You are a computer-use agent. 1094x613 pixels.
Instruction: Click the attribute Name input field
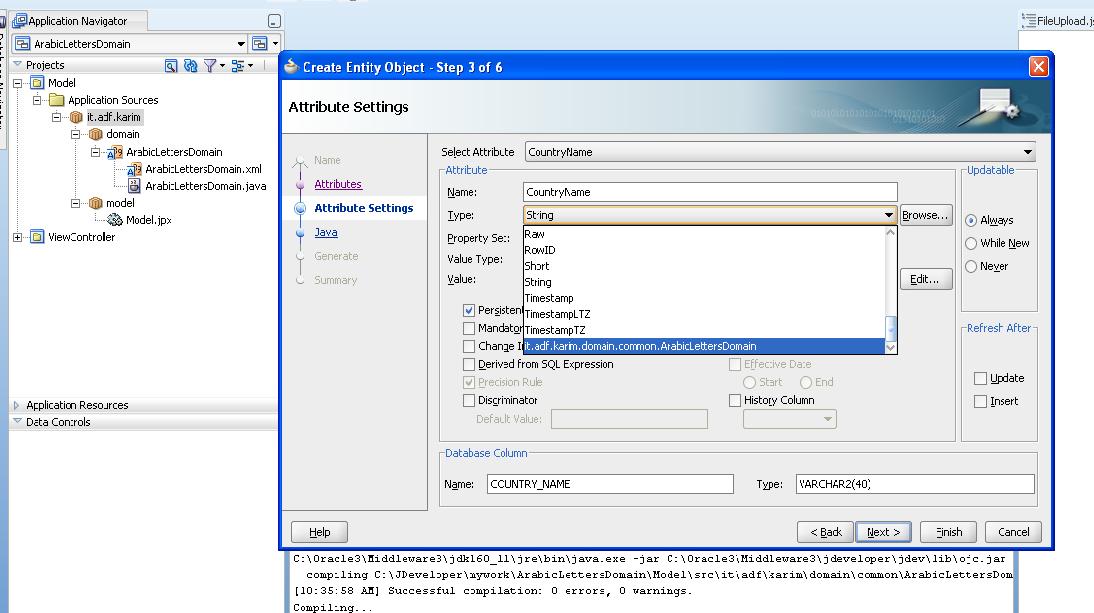pos(710,192)
